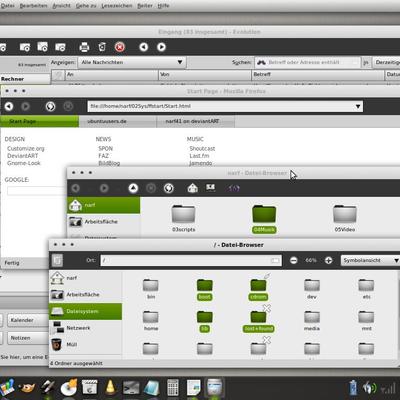This screenshot has height=400, width=400.
Task: Click the text document icon in dock
Action: coord(193,388)
